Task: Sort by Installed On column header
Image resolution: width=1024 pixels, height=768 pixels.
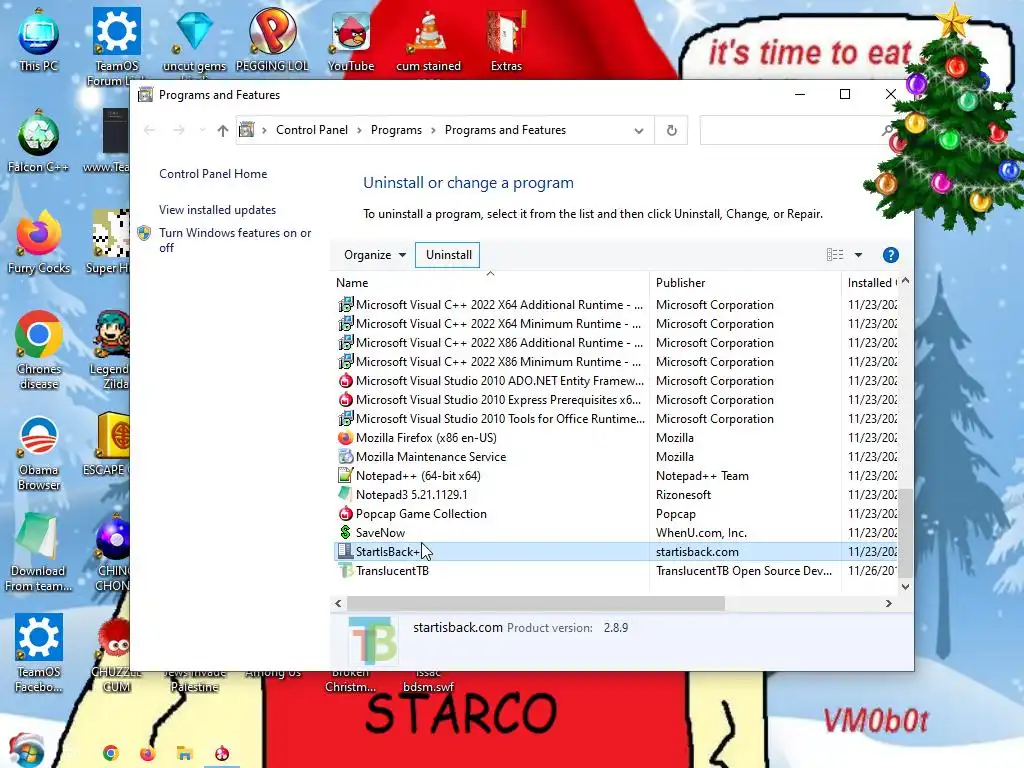Action: coord(871,283)
